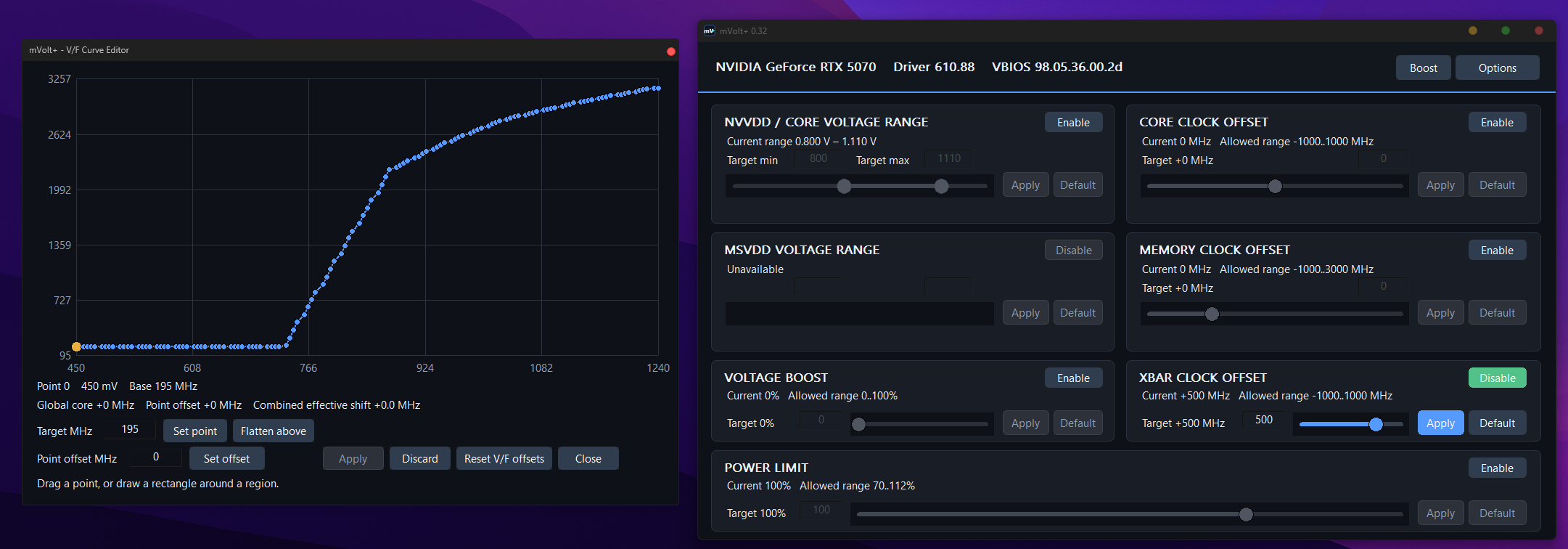This screenshot has height=549, width=1568.
Task: Focus the NVVDD Target max field
Action: point(949,158)
